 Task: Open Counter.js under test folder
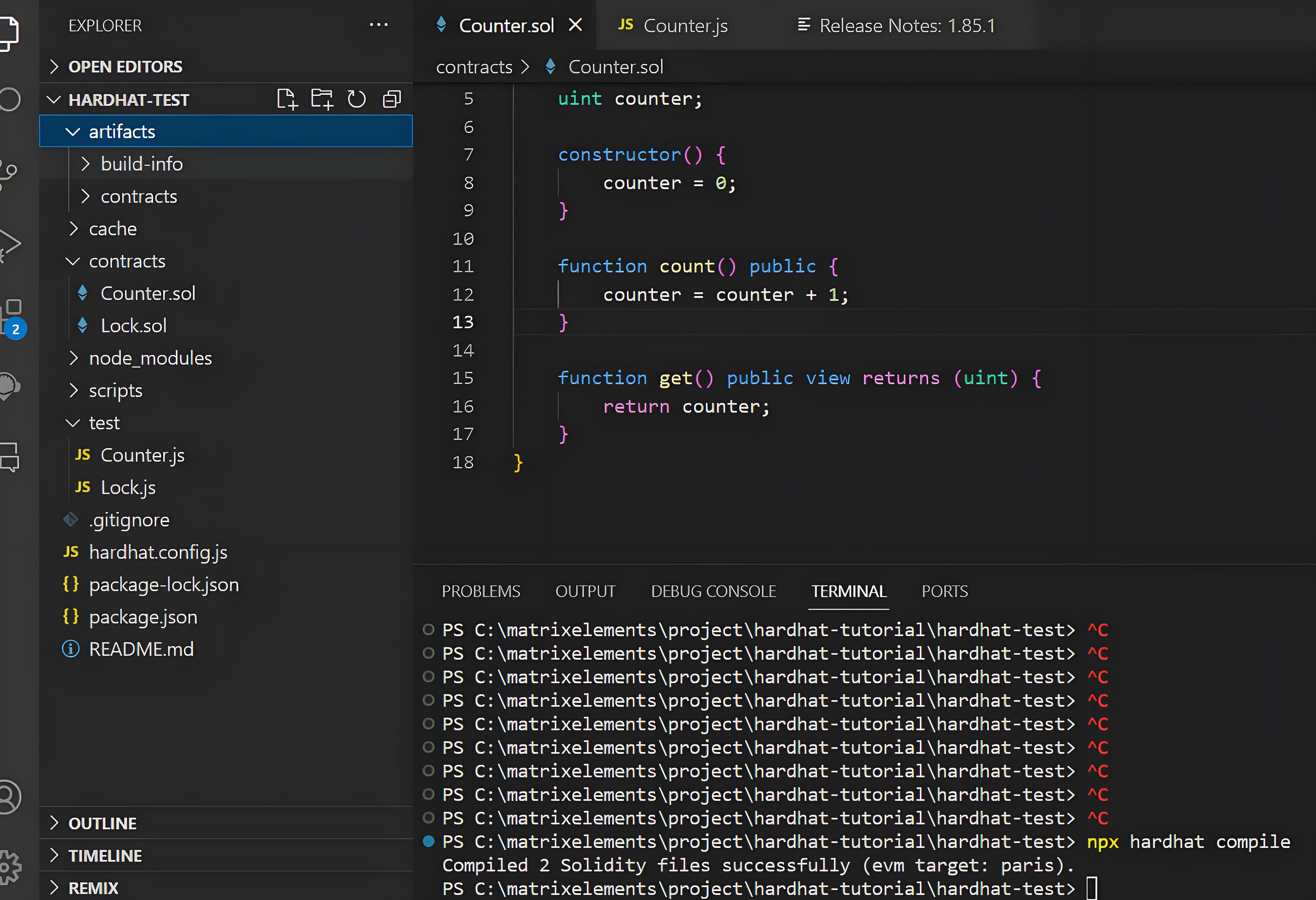coord(226,455)
